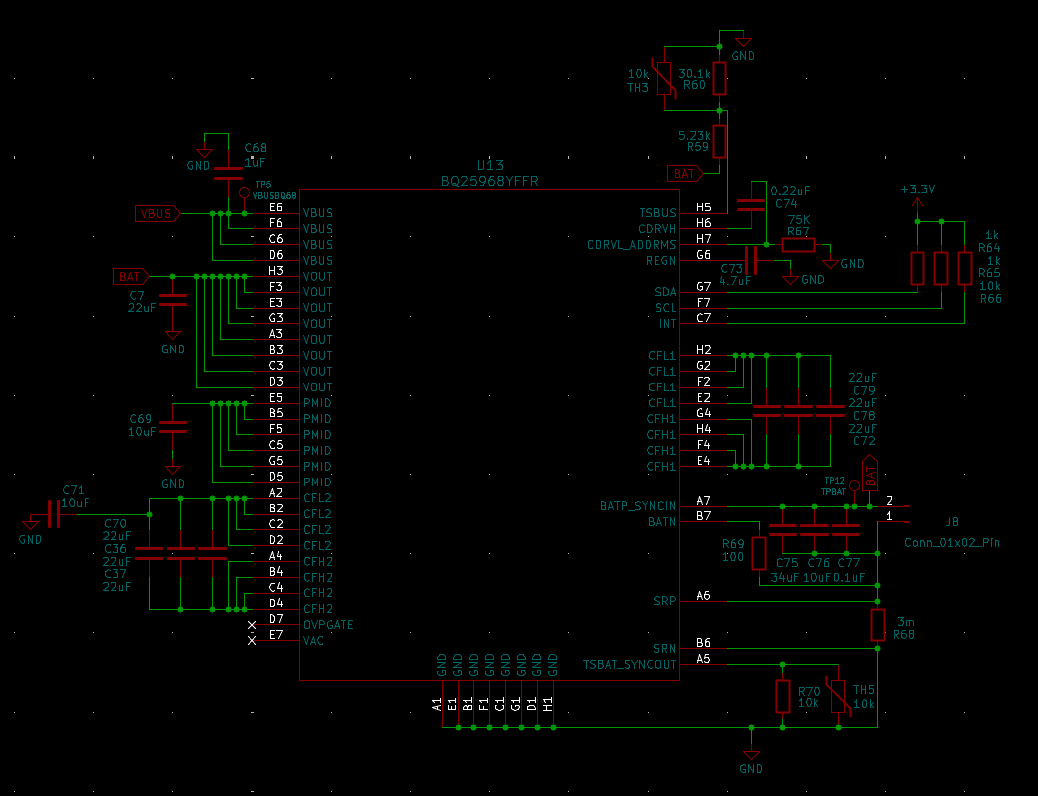Select the pull-up resistor on the SCL line

point(941,269)
